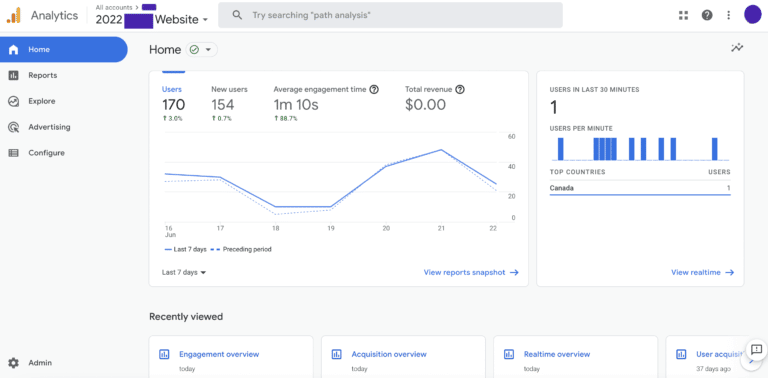Expand the Home data quality status dropdown
Image resolution: width=768 pixels, height=378 pixels.
pyautogui.click(x=202, y=49)
